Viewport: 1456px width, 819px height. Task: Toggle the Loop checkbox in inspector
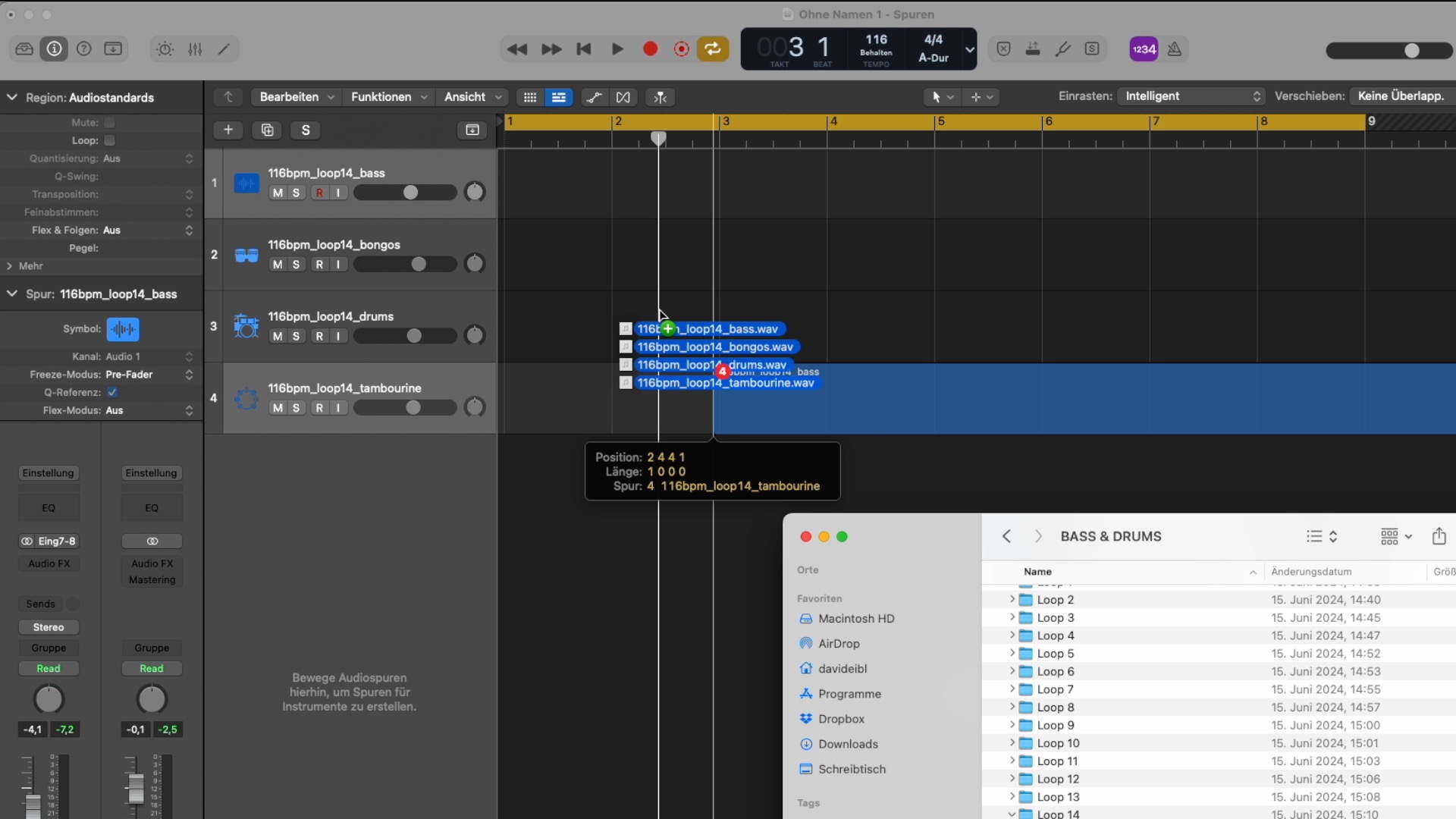[110, 140]
